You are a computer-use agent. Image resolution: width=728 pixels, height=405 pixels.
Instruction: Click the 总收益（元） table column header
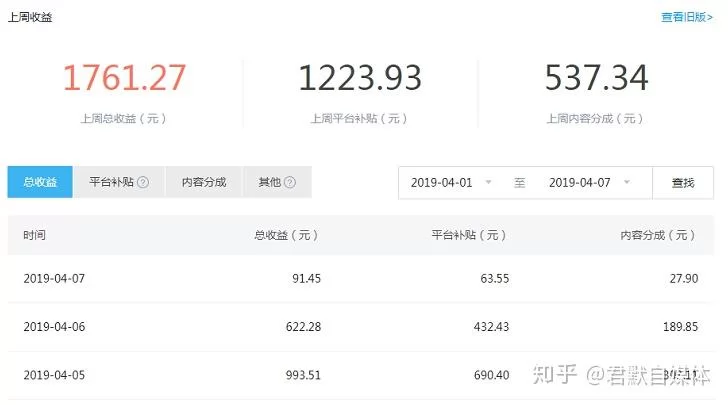coord(286,235)
